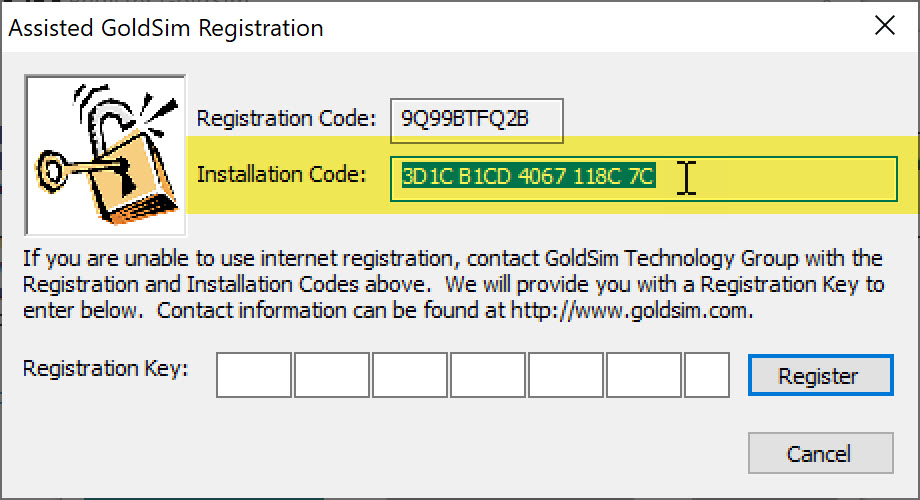Select the fourth Registration Key box
Viewport: 920px width, 500px height.
tap(488, 375)
